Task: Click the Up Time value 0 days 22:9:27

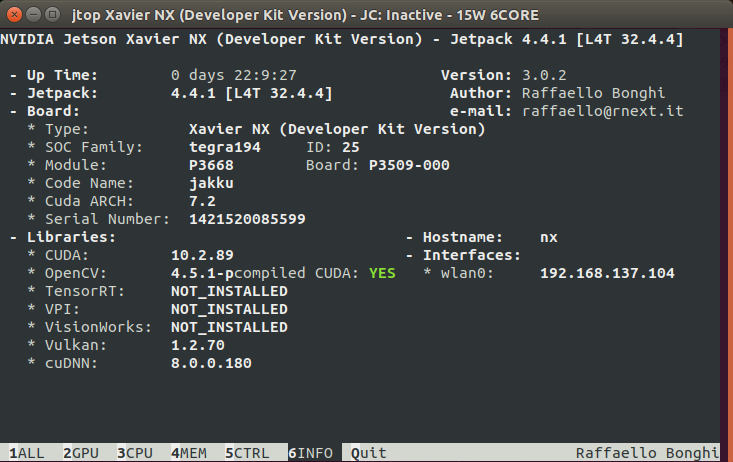Action: [234, 75]
